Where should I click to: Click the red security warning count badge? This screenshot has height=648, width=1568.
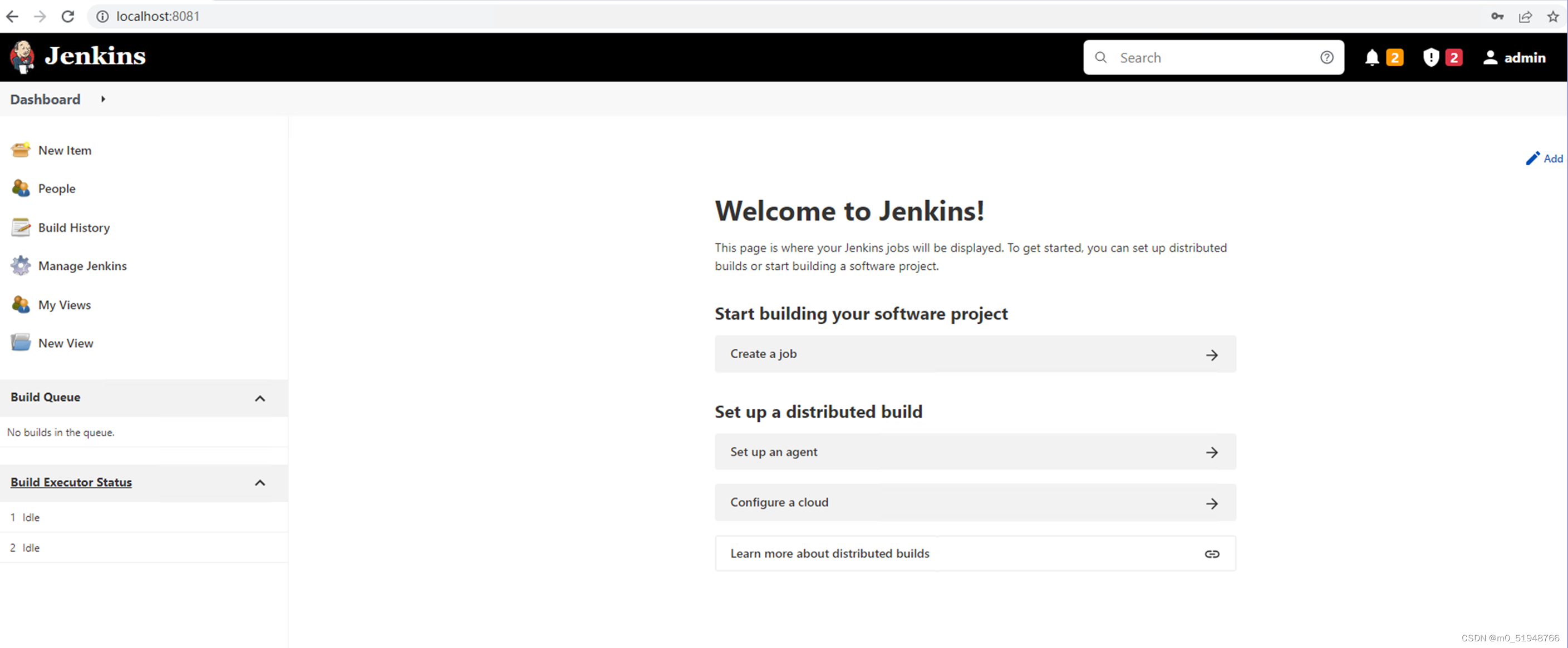click(x=1453, y=58)
